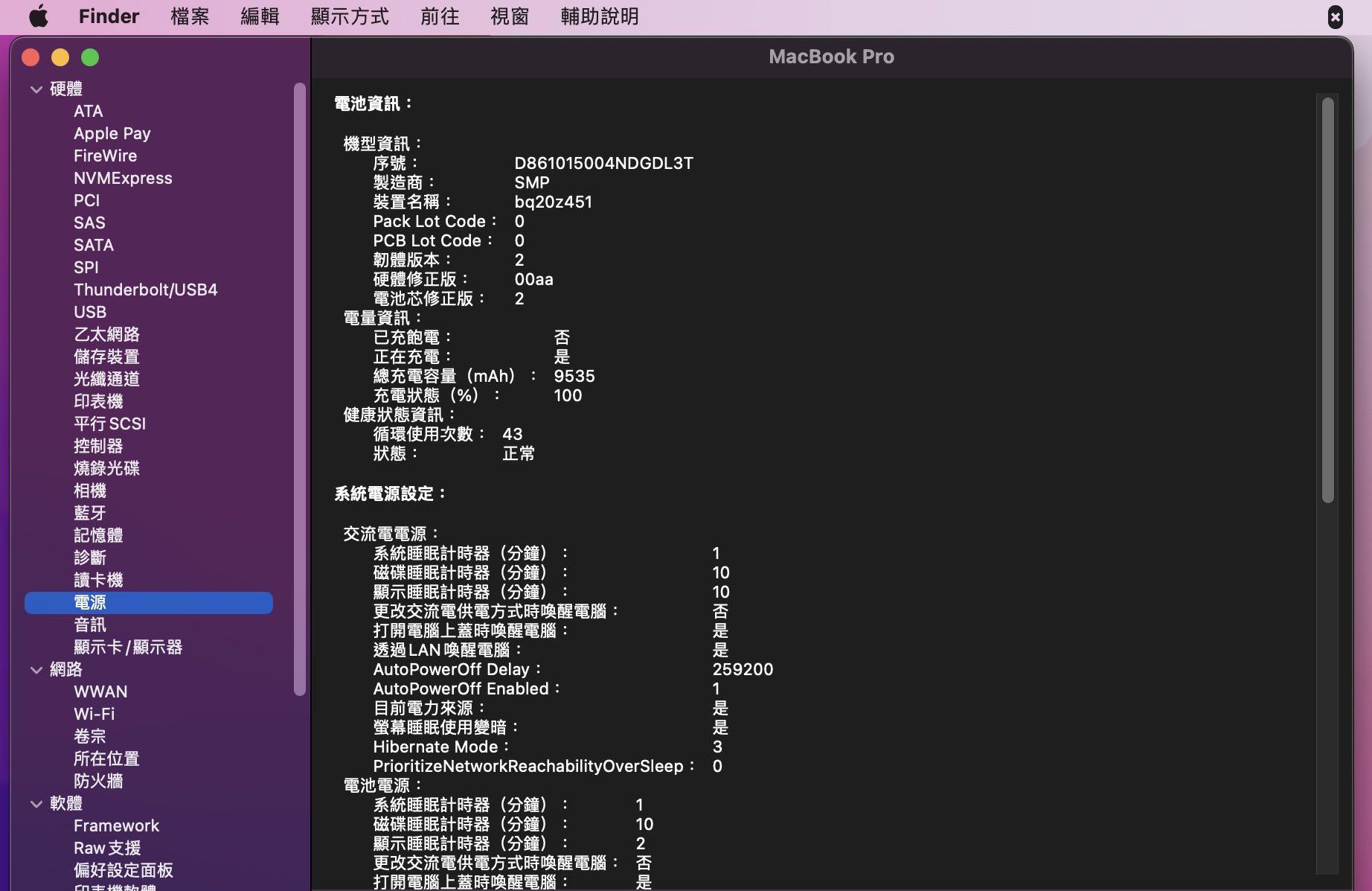Image resolution: width=1372 pixels, height=891 pixels.
Task: Select 音訊 in the sidebar
Action: coord(90,625)
